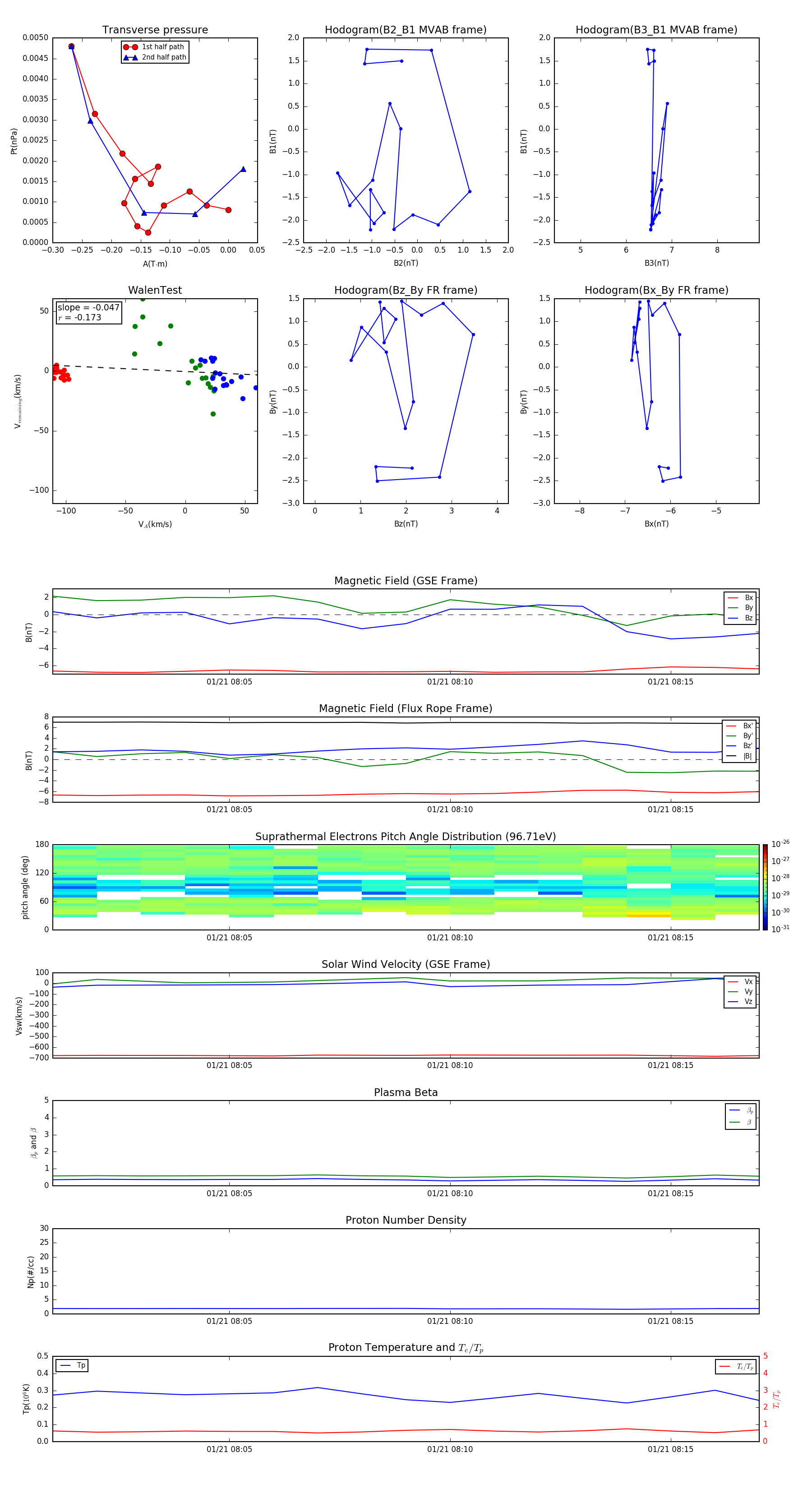Click the 'V_A(km/s)' axis label in WalenTest

click(x=155, y=524)
